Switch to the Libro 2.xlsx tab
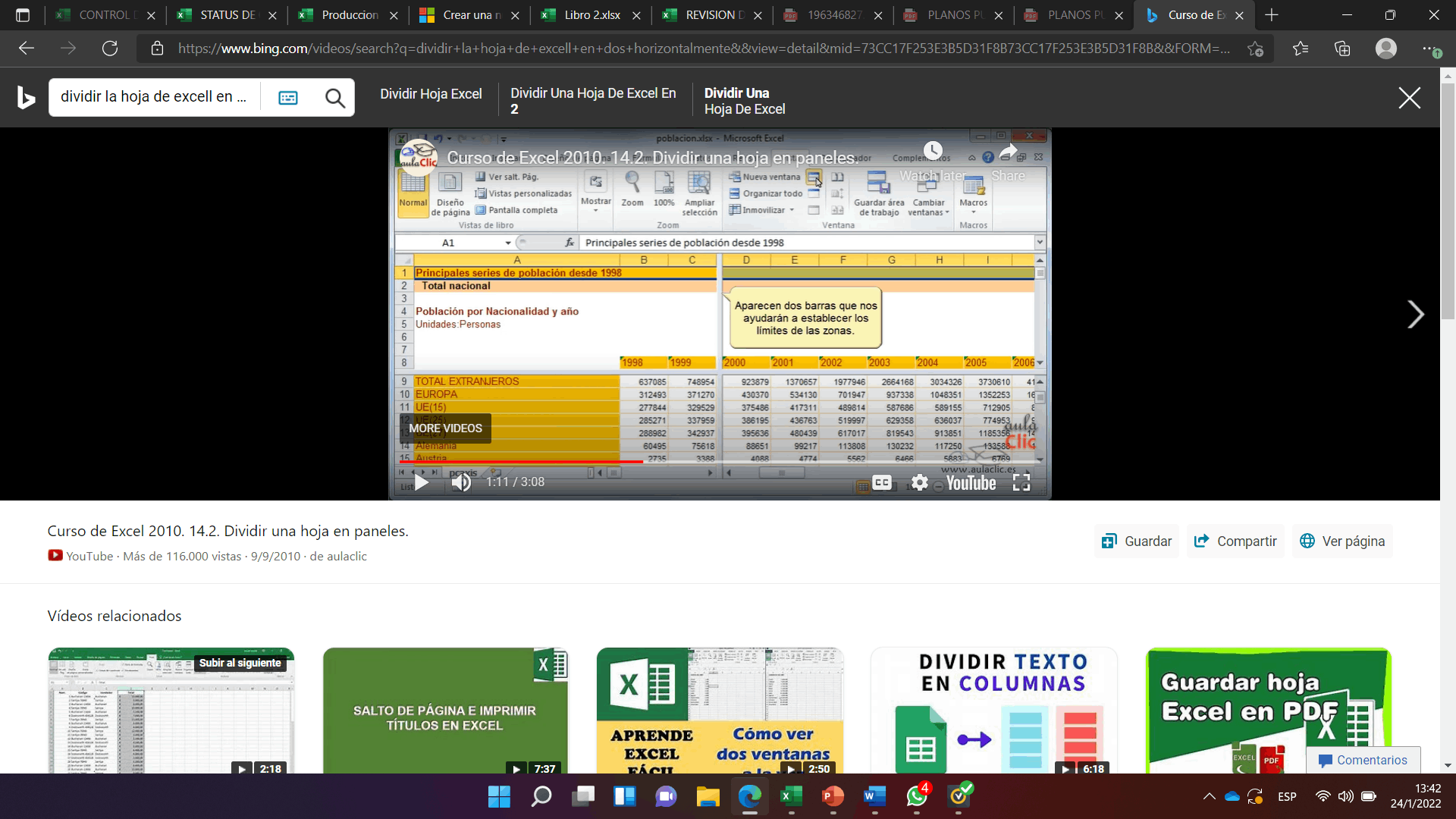Image resolution: width=1456 pixels, height=819 pixels. [x=591, y=15]
